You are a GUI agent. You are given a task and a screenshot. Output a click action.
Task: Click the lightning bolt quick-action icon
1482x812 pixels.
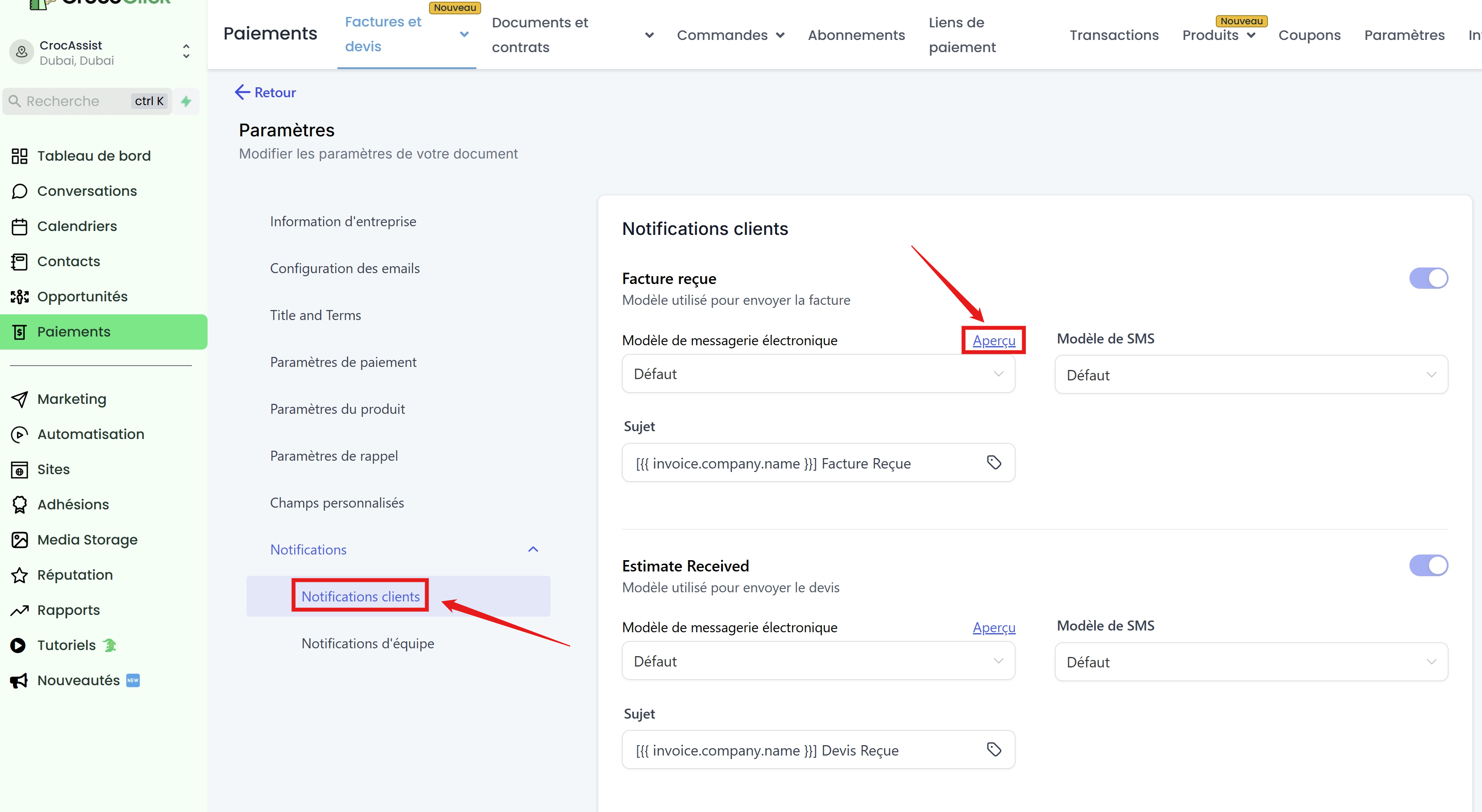pyautogui.click(x=186, y=101)
